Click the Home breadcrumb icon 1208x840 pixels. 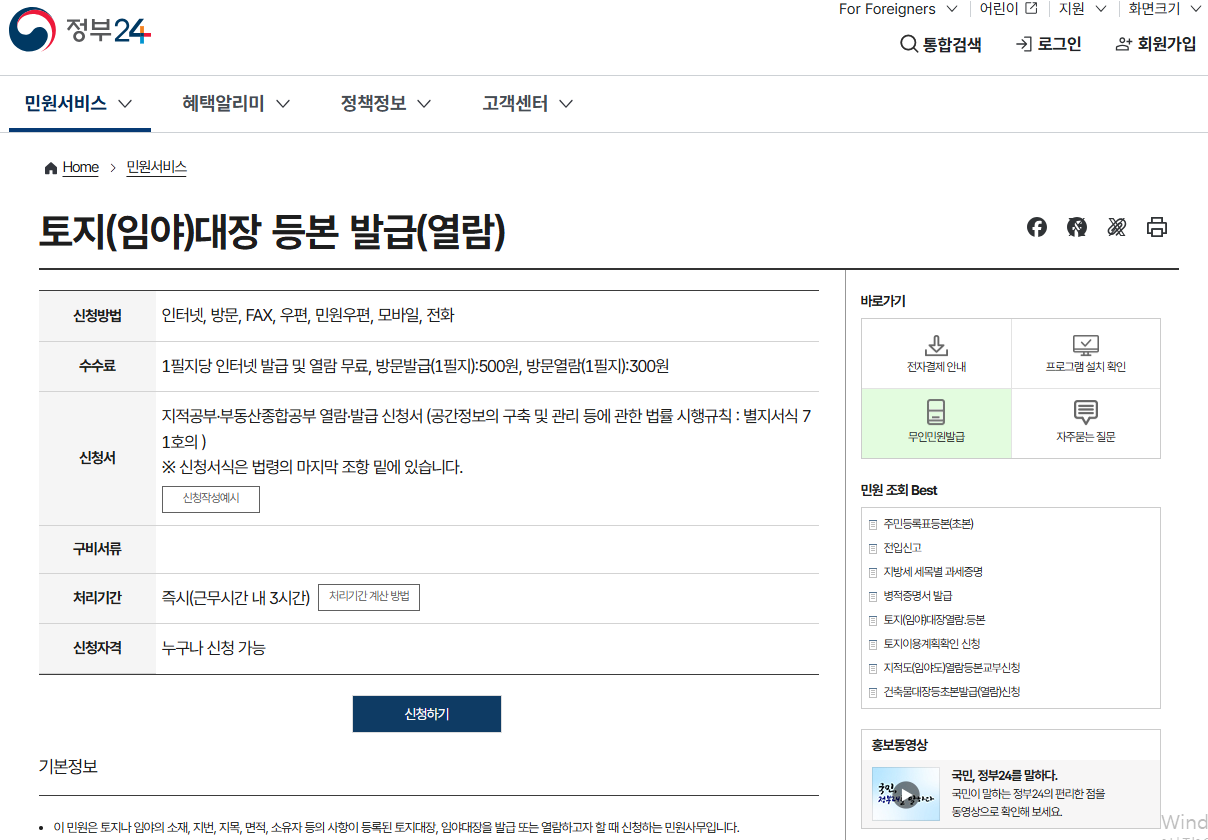click(x=49, y=167)
